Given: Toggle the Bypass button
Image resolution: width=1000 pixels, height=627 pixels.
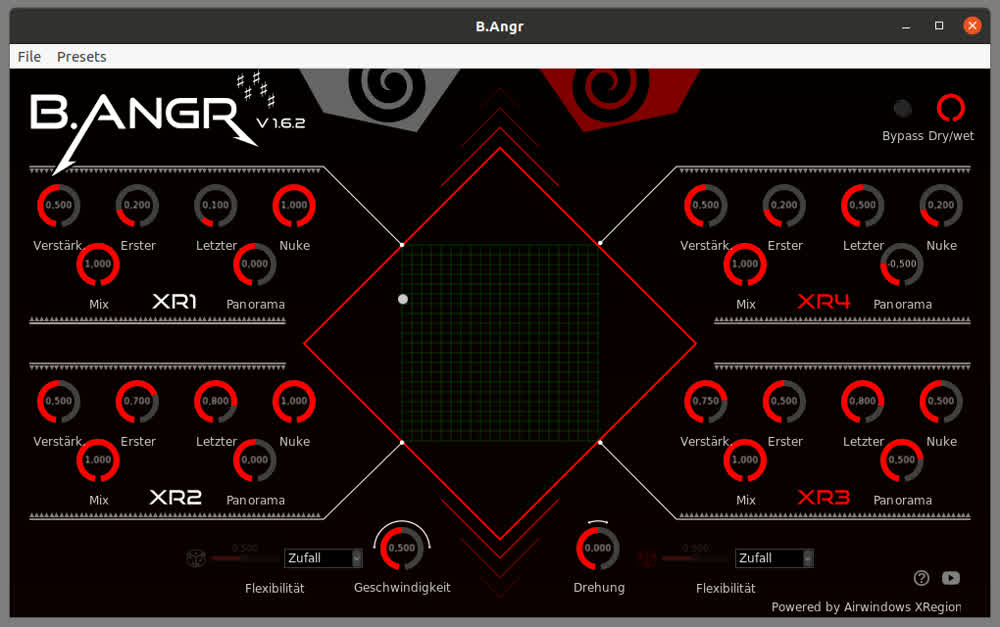Looking at the screenshot, I should (x=902, y=108).
